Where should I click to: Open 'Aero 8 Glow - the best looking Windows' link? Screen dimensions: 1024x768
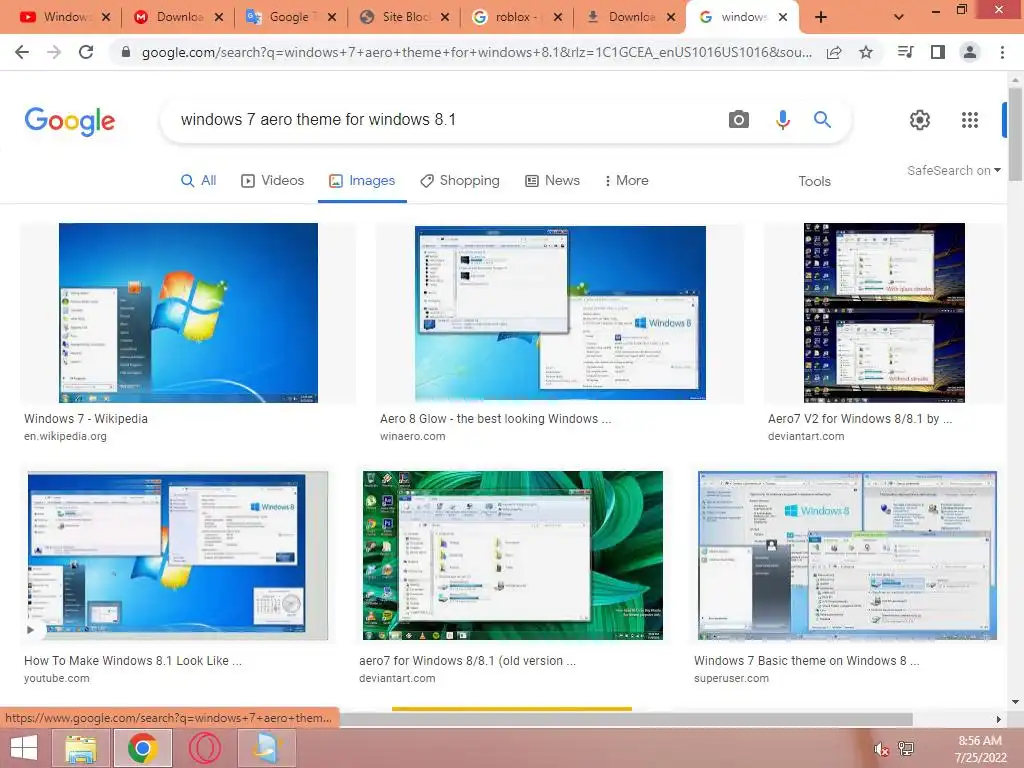click(x=496, y=419)
